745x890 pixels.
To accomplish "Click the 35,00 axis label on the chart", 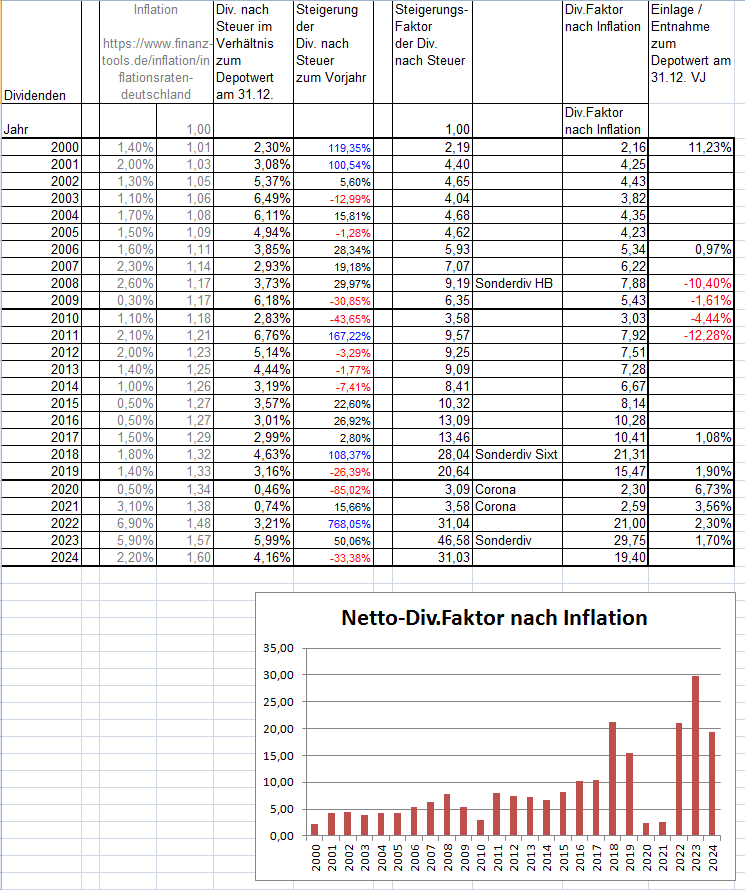I will 278,648.
